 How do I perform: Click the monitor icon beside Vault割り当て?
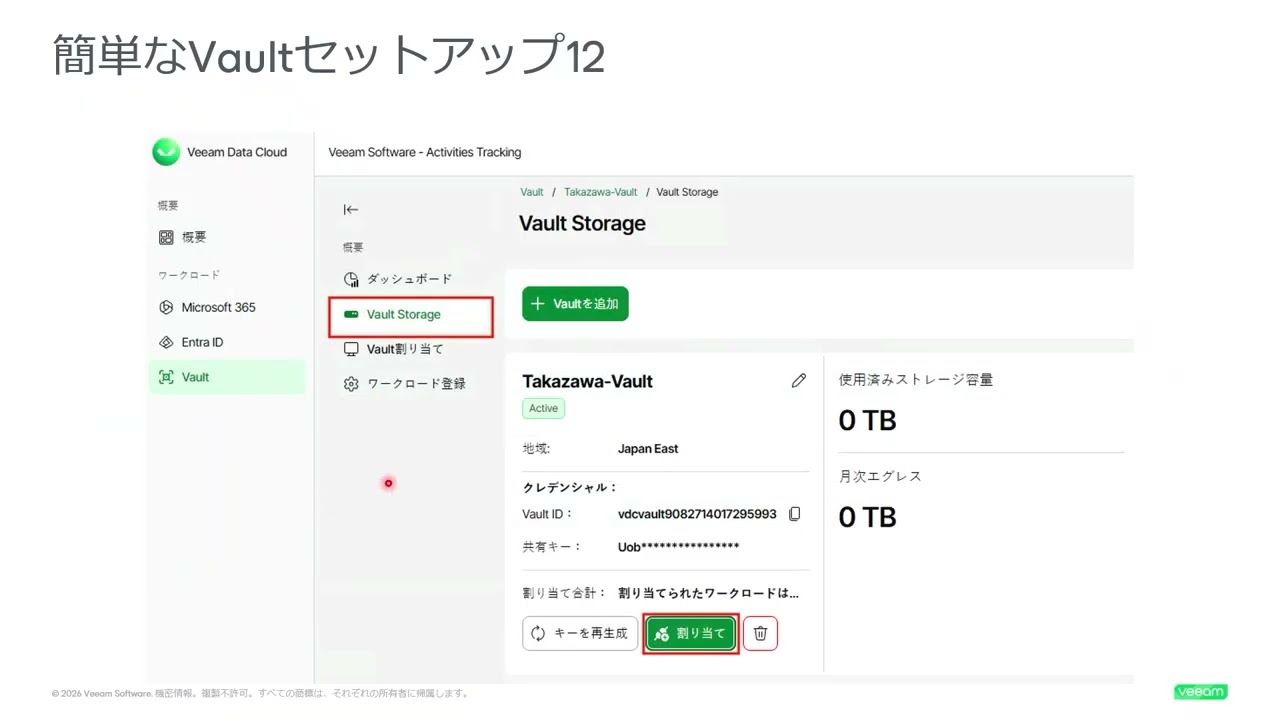pyautogui.click(x=351, y=349)
